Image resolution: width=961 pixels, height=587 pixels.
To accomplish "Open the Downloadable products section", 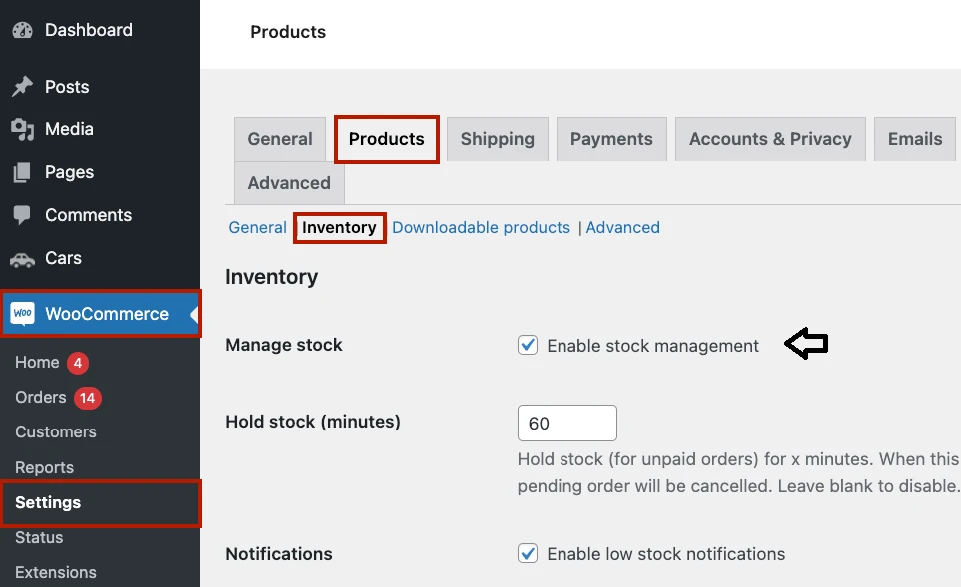I will coord(481,227).
